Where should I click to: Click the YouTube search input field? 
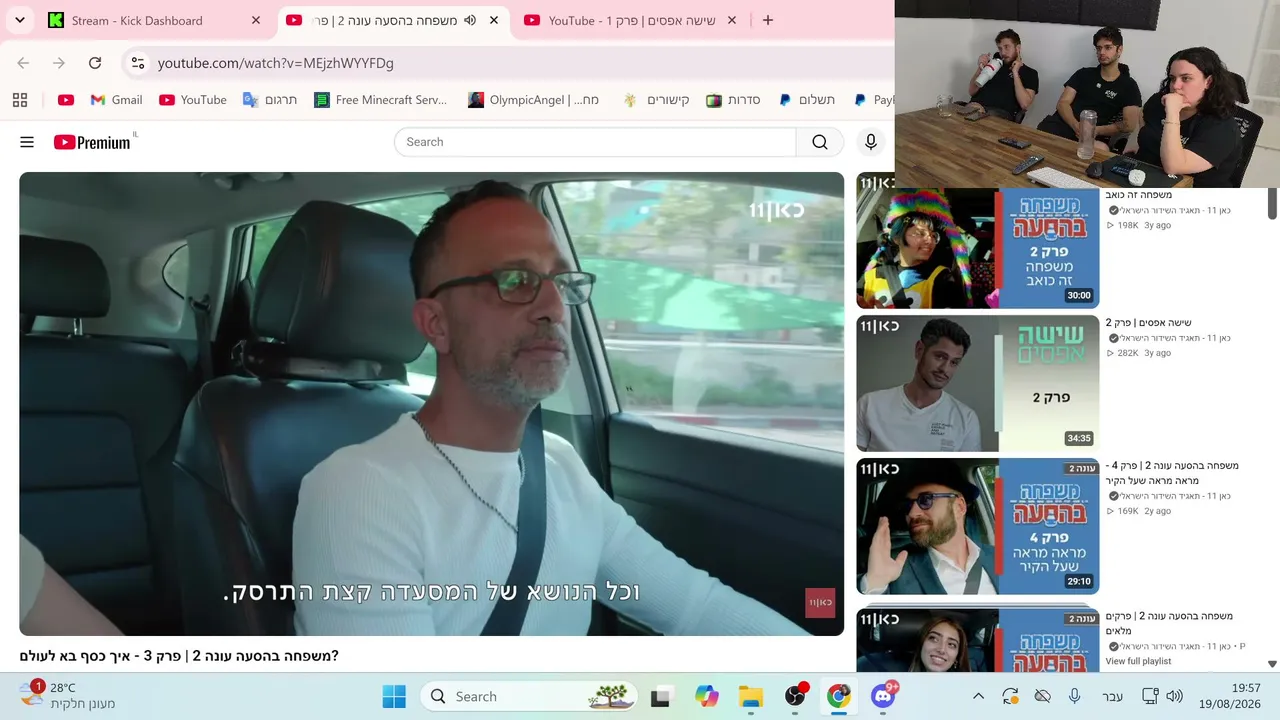click(x=595, y=142)
